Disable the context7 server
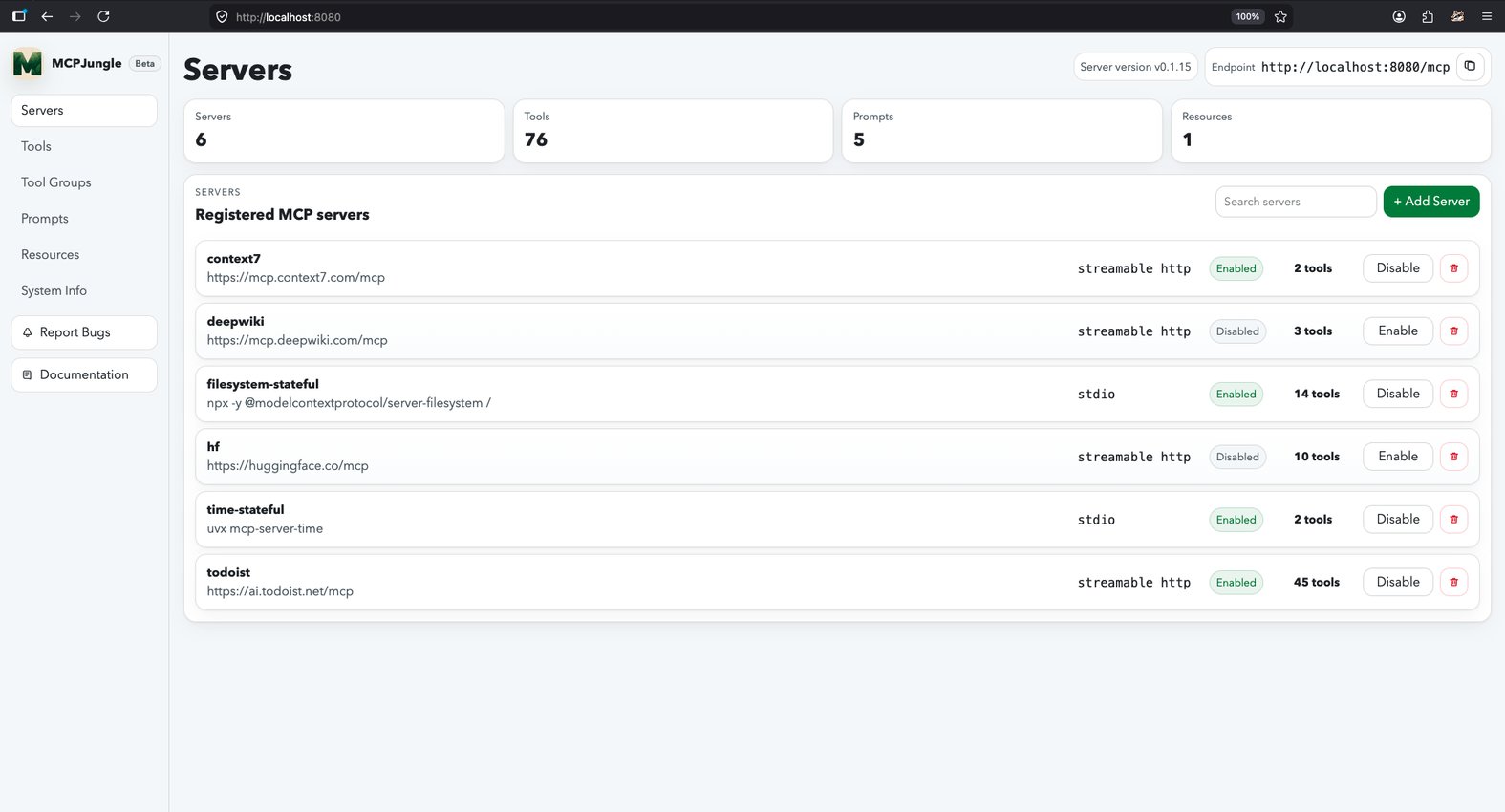1505x812 pixels. [x=1398, y=268]
